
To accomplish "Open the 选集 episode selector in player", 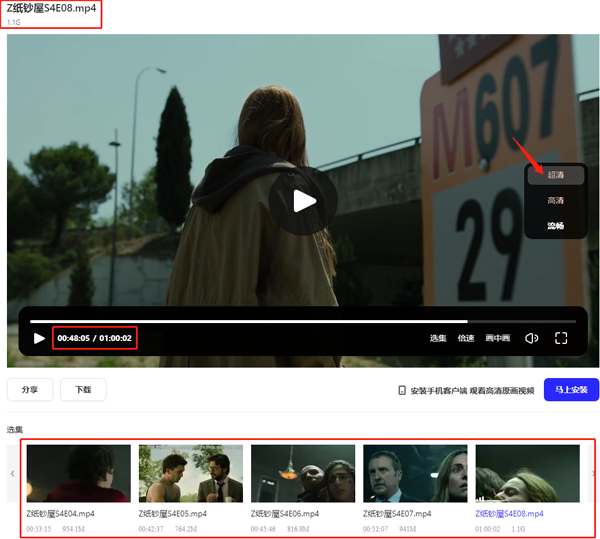I will pos(438,338).
